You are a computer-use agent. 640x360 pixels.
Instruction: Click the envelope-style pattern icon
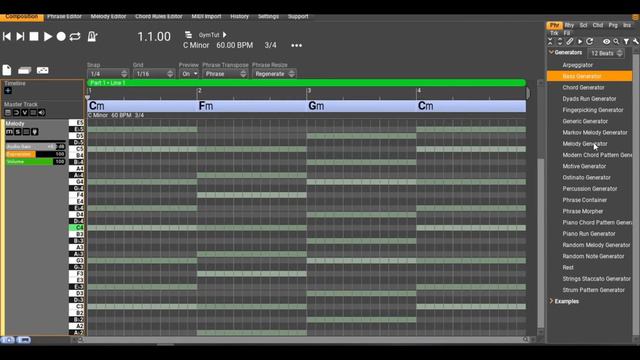[42, 70]
